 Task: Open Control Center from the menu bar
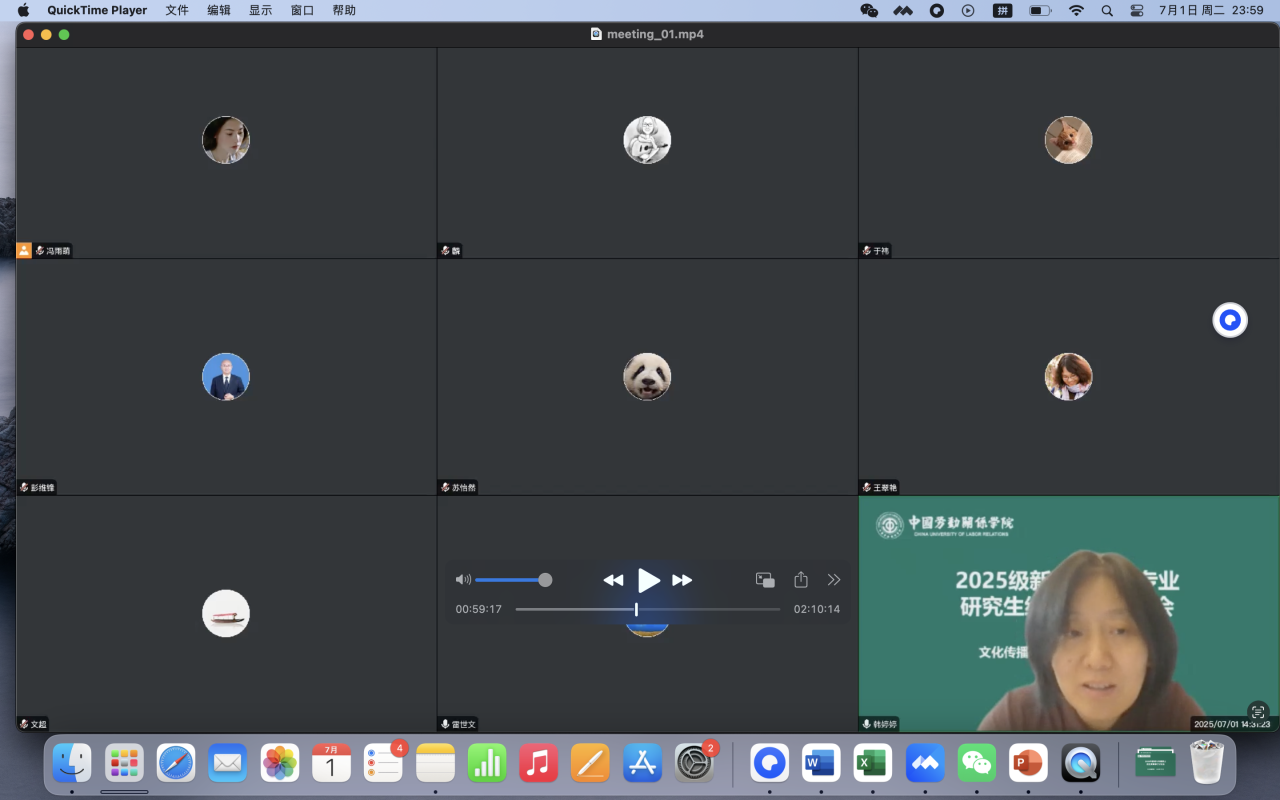click(1137, 10)
